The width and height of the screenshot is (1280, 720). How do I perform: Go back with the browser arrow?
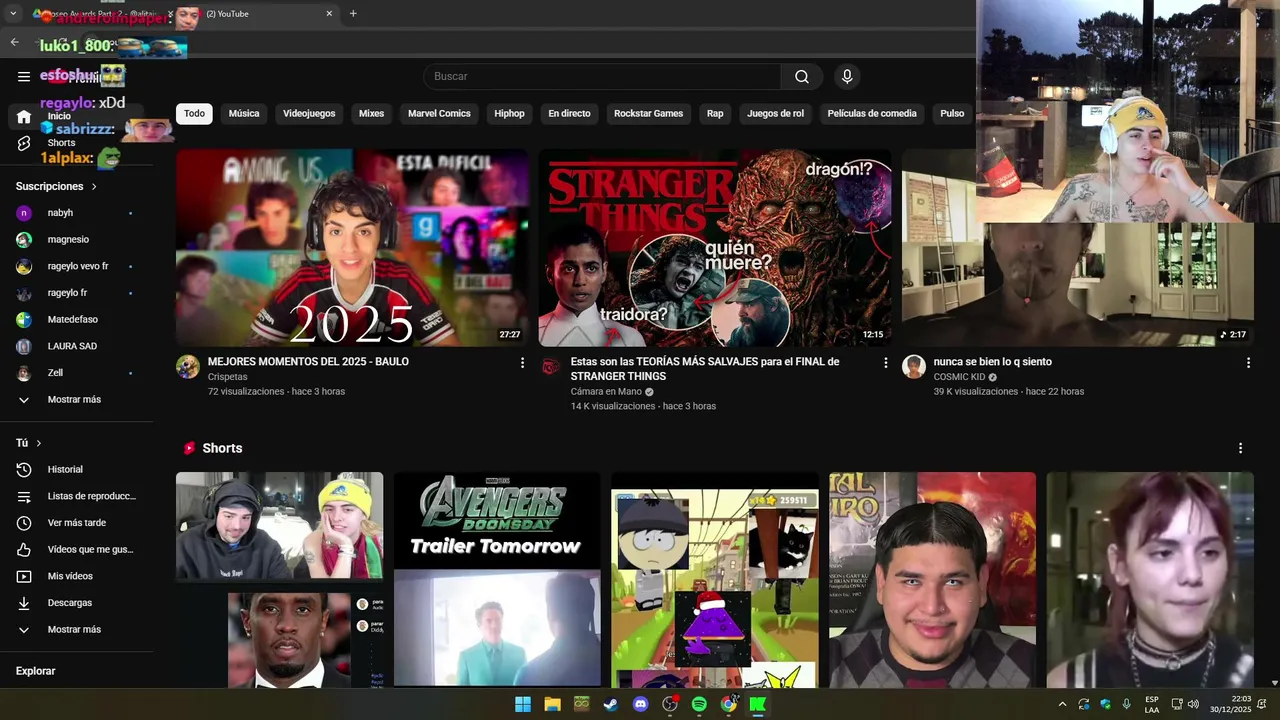(x=14, y=42)
